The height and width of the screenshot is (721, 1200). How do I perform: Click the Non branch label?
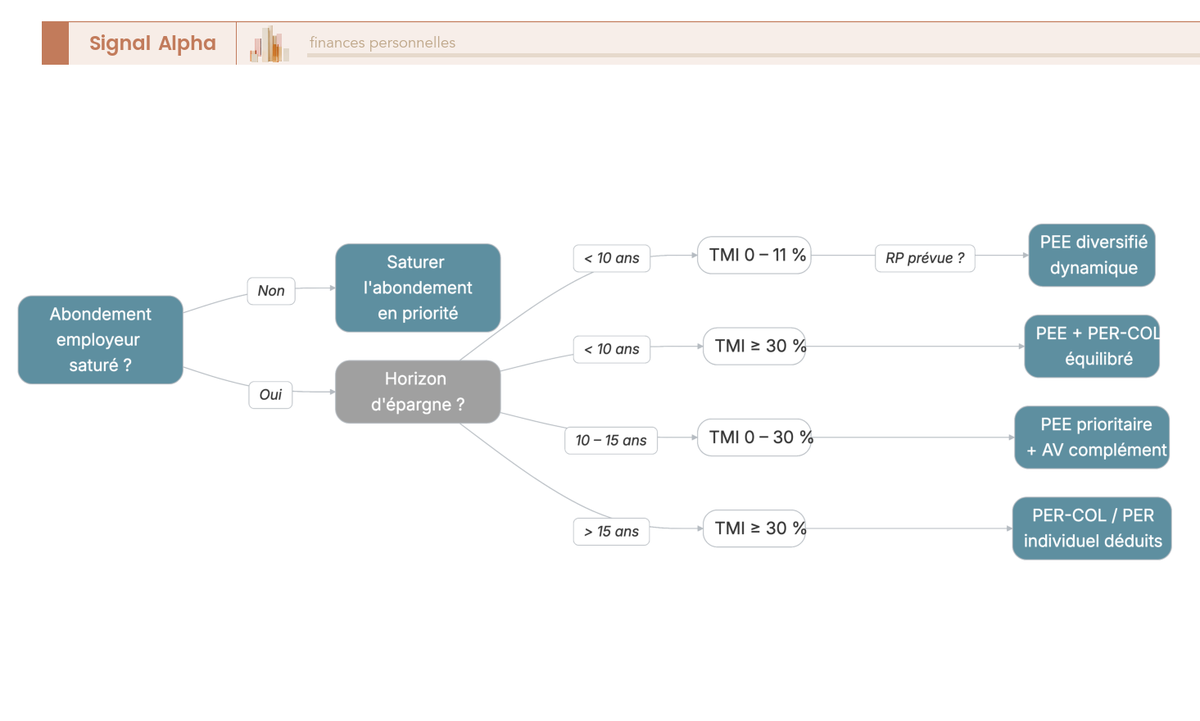(271, 291)
